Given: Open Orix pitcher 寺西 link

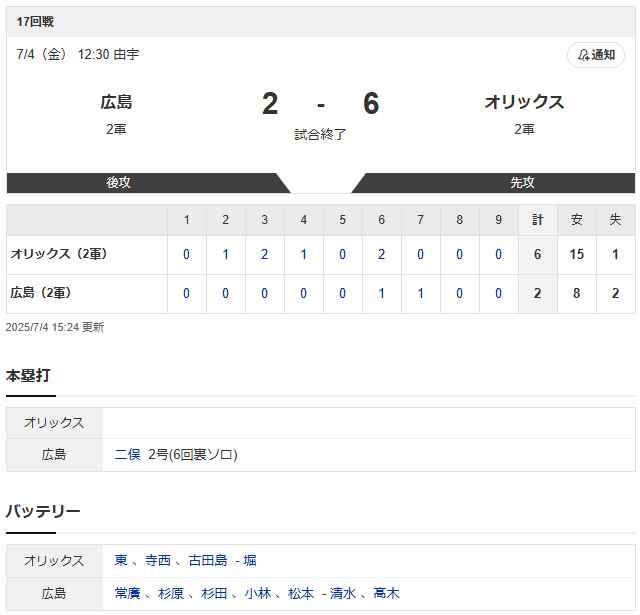Looking at the screenshot, I should point(158,560).
